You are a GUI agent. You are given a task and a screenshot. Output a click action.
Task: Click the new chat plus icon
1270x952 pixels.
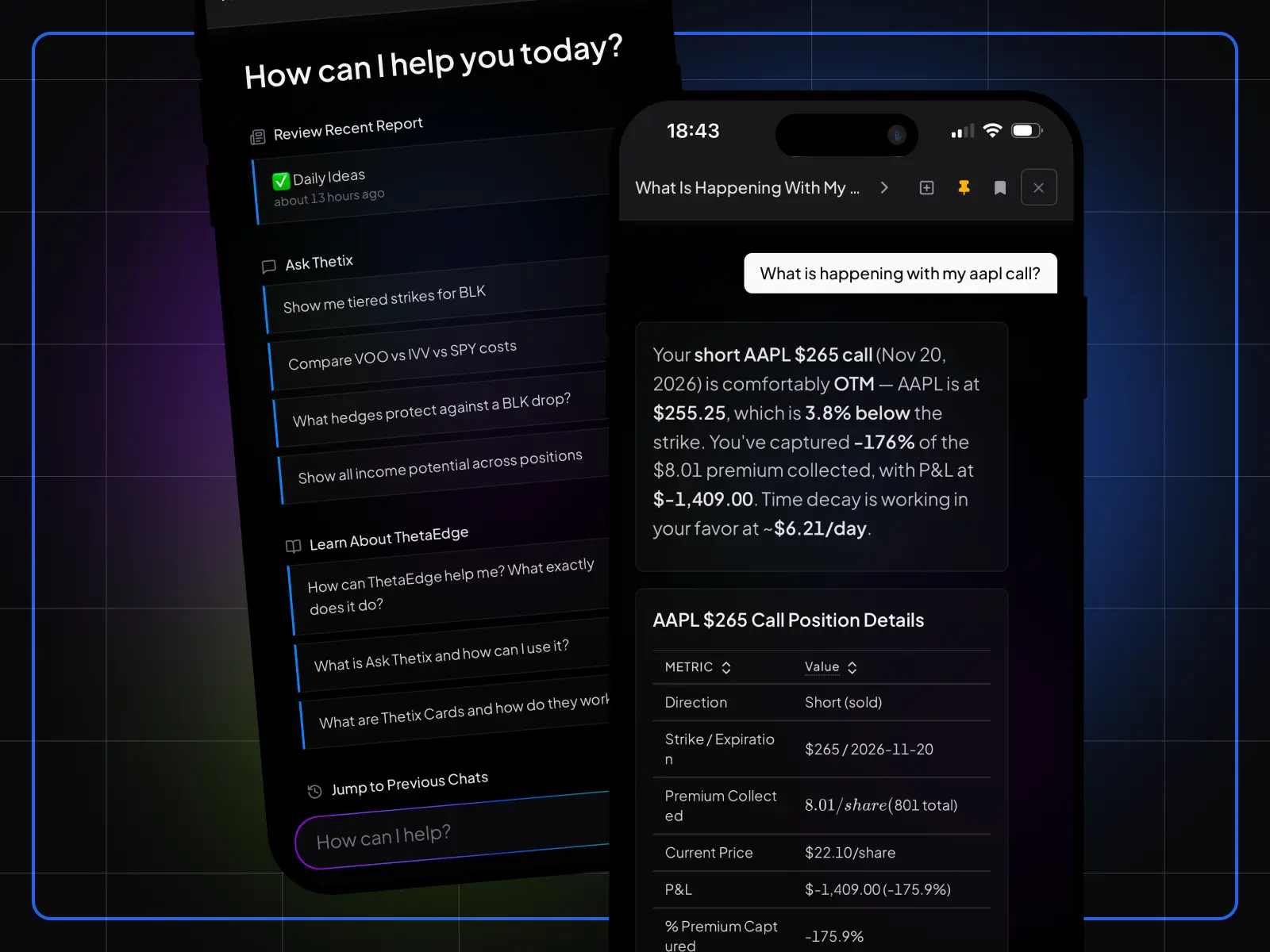pos(926,188)
